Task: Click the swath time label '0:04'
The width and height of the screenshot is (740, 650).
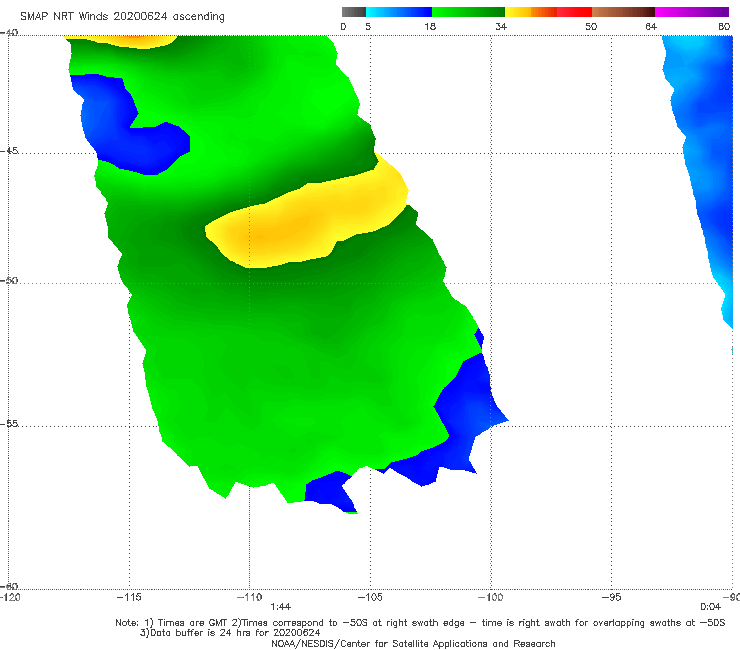Action: (x=710, y=607)
